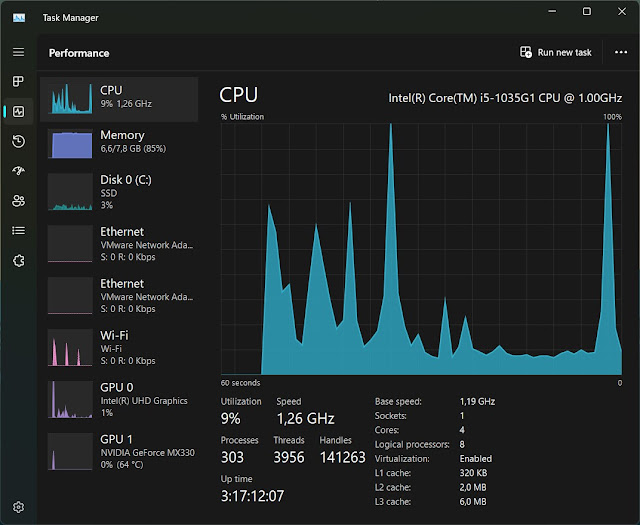Screen dimensions: 640x525
Task: Select the first Ethernet VMware adapter
Action: pos(119,244)
